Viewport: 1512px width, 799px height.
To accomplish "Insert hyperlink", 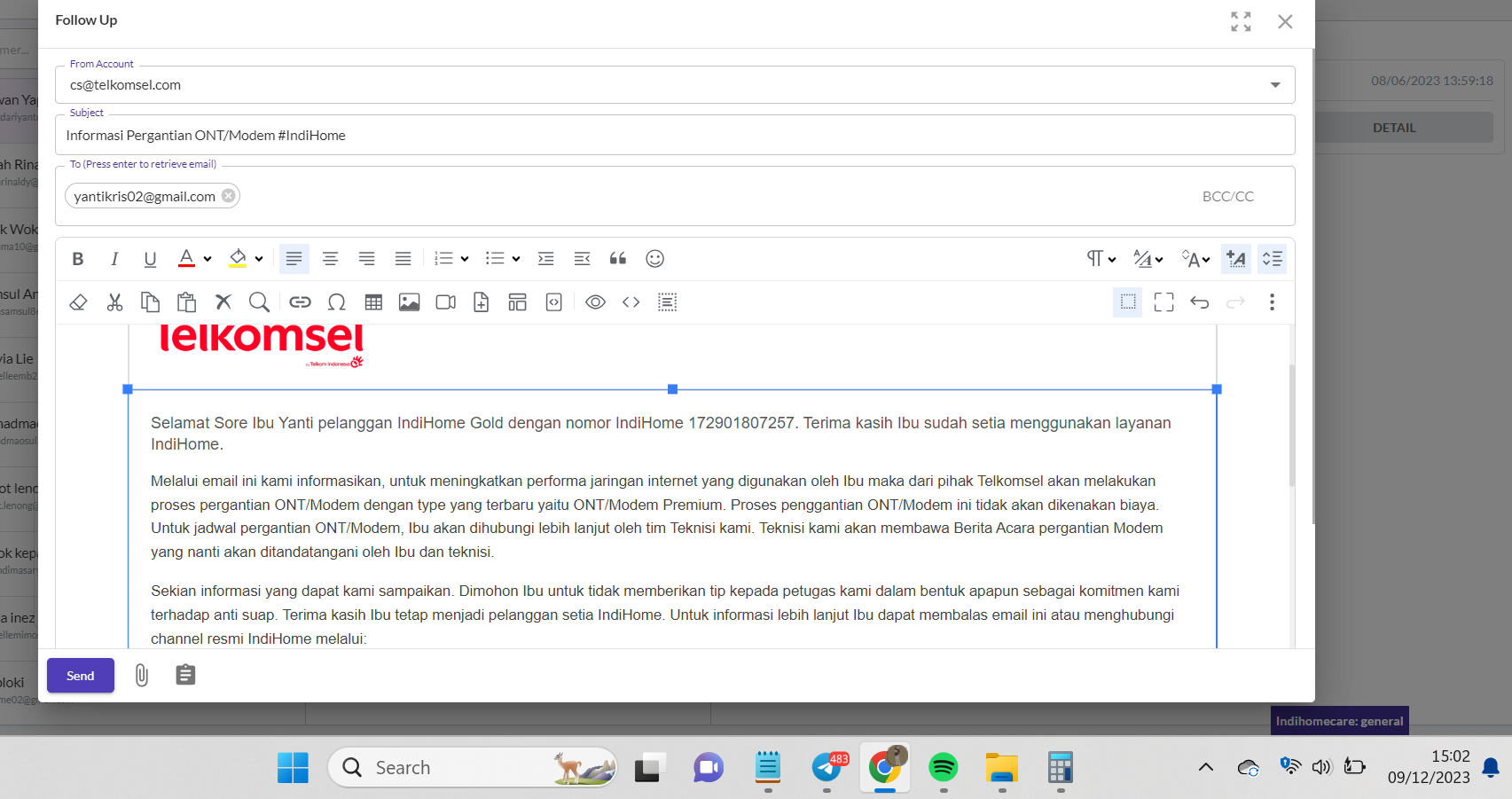I will pyautogui.click(x=300, y=302).
